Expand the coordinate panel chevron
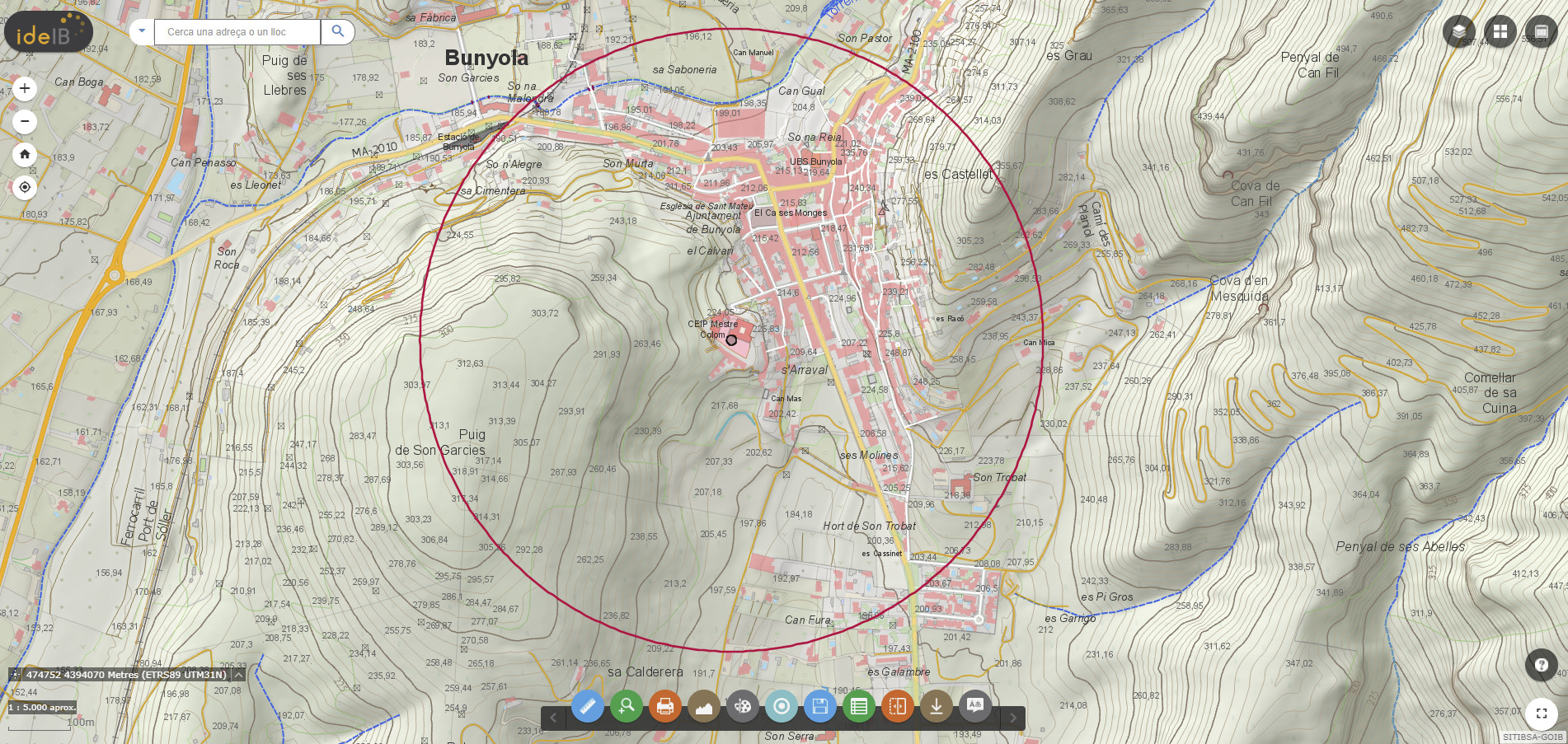The height and width of the screenshot is (744, 1568). (238, 674)
